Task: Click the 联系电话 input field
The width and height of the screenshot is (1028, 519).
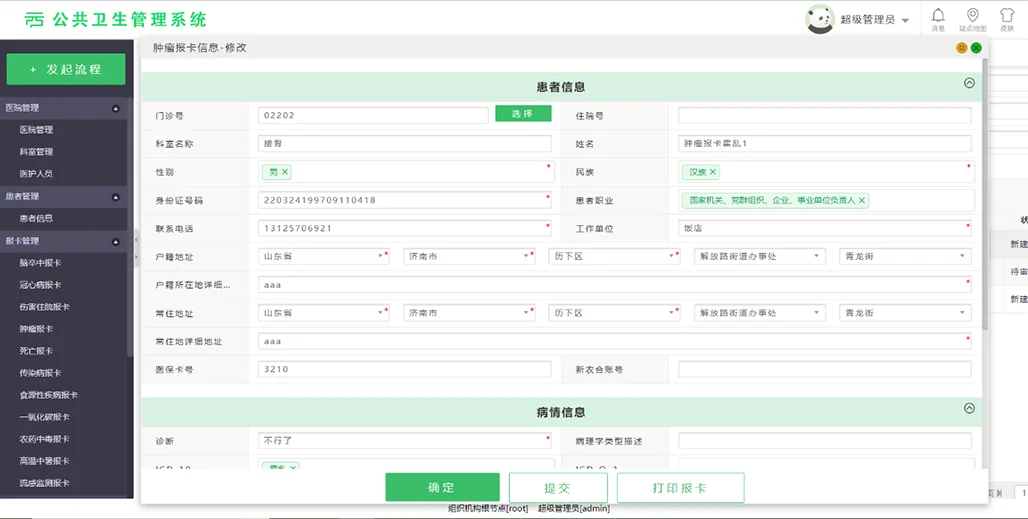Action: tap(405, 229)
